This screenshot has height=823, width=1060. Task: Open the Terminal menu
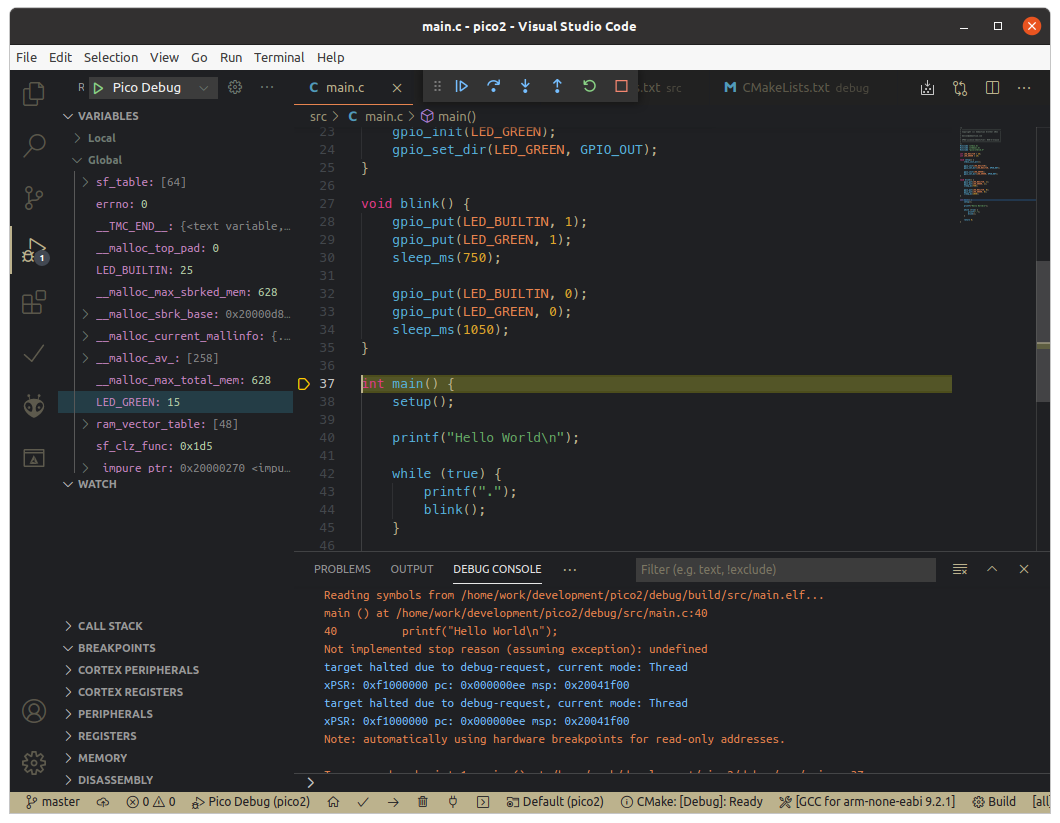(278, 57)
